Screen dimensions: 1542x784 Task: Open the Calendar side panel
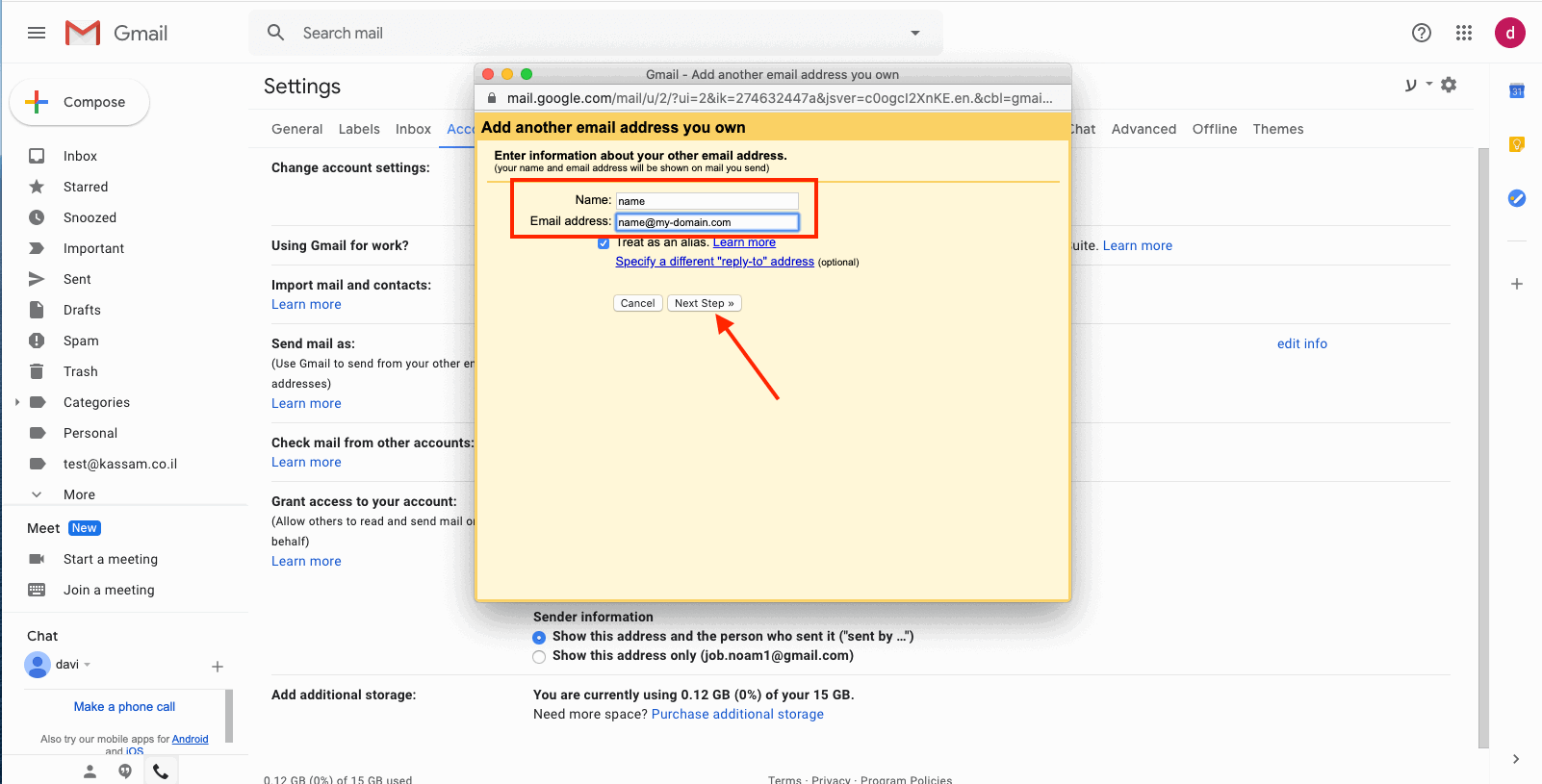coord(1517,91)
